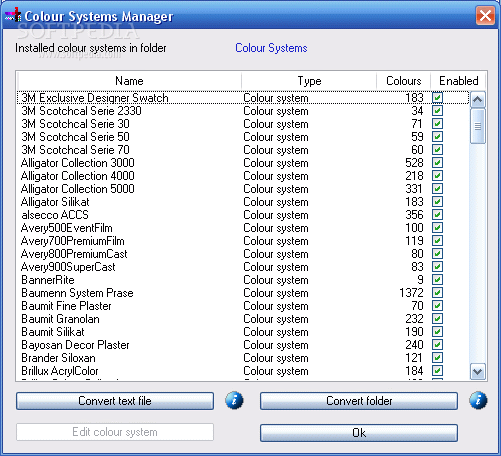Disable Alligator Collection 5000 checkbox

pos(437,189)
